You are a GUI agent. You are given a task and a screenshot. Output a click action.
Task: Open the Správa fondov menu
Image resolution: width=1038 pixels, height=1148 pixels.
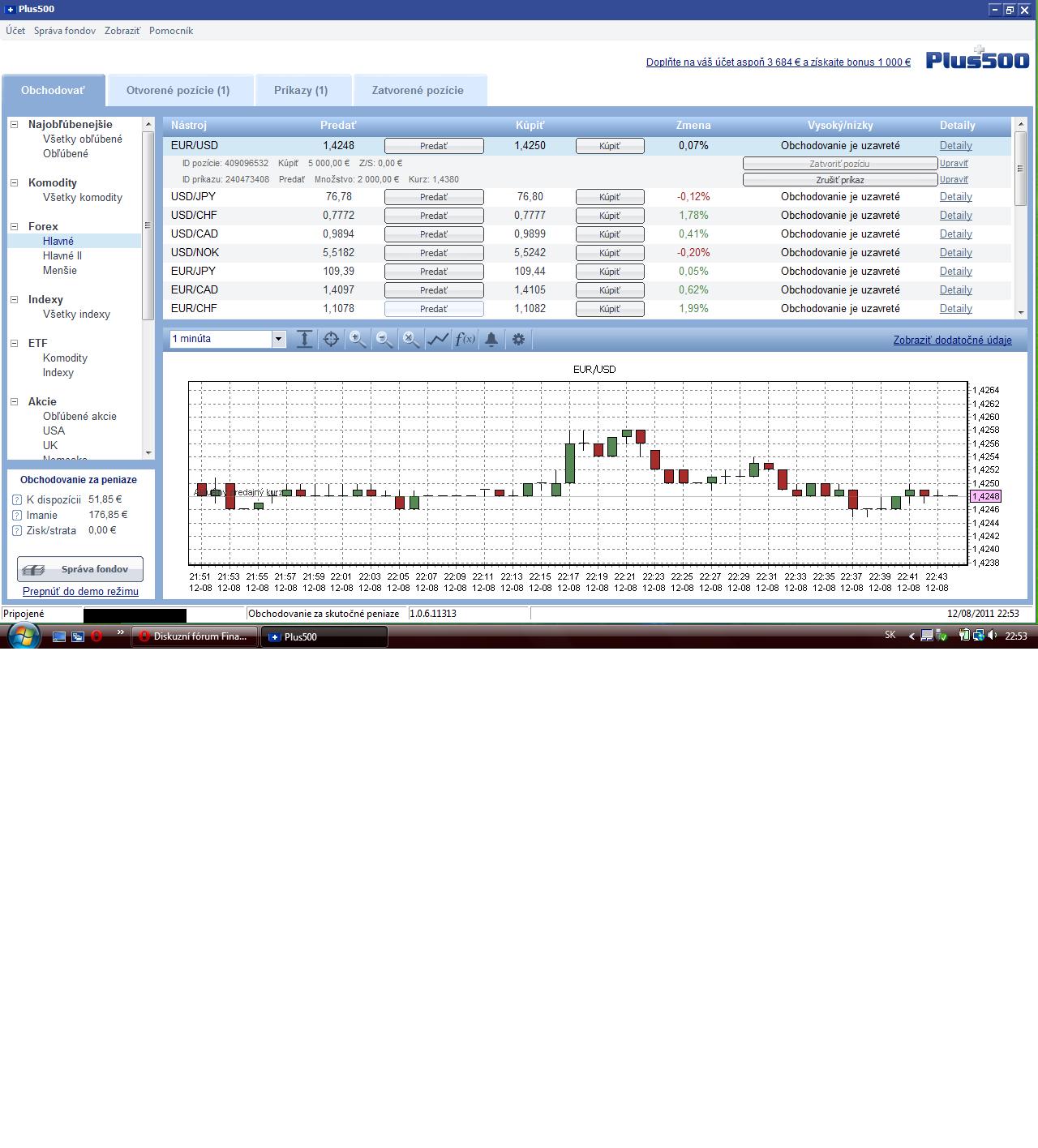[x=65, y=31]
